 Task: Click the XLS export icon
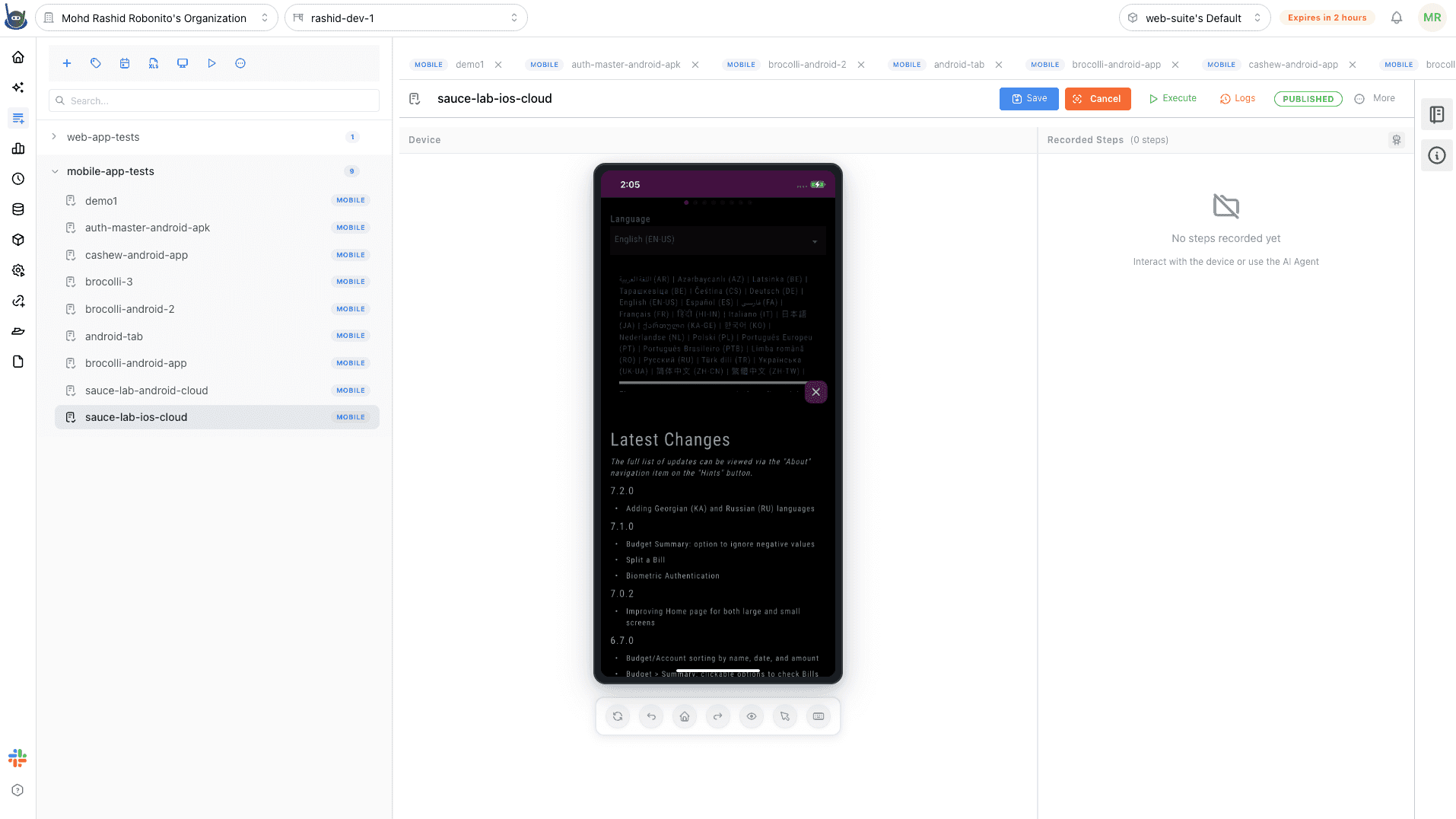click(x=154, y=64)
